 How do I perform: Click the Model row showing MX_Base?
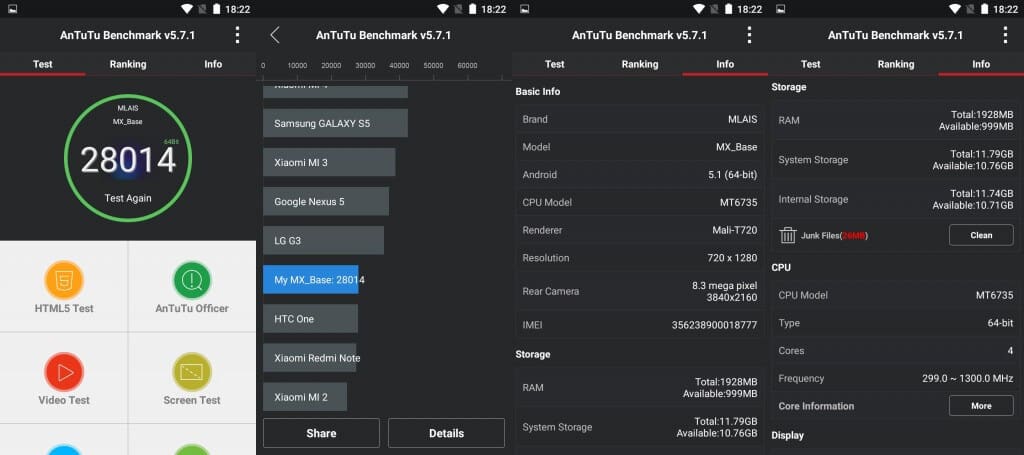(640, 147)
